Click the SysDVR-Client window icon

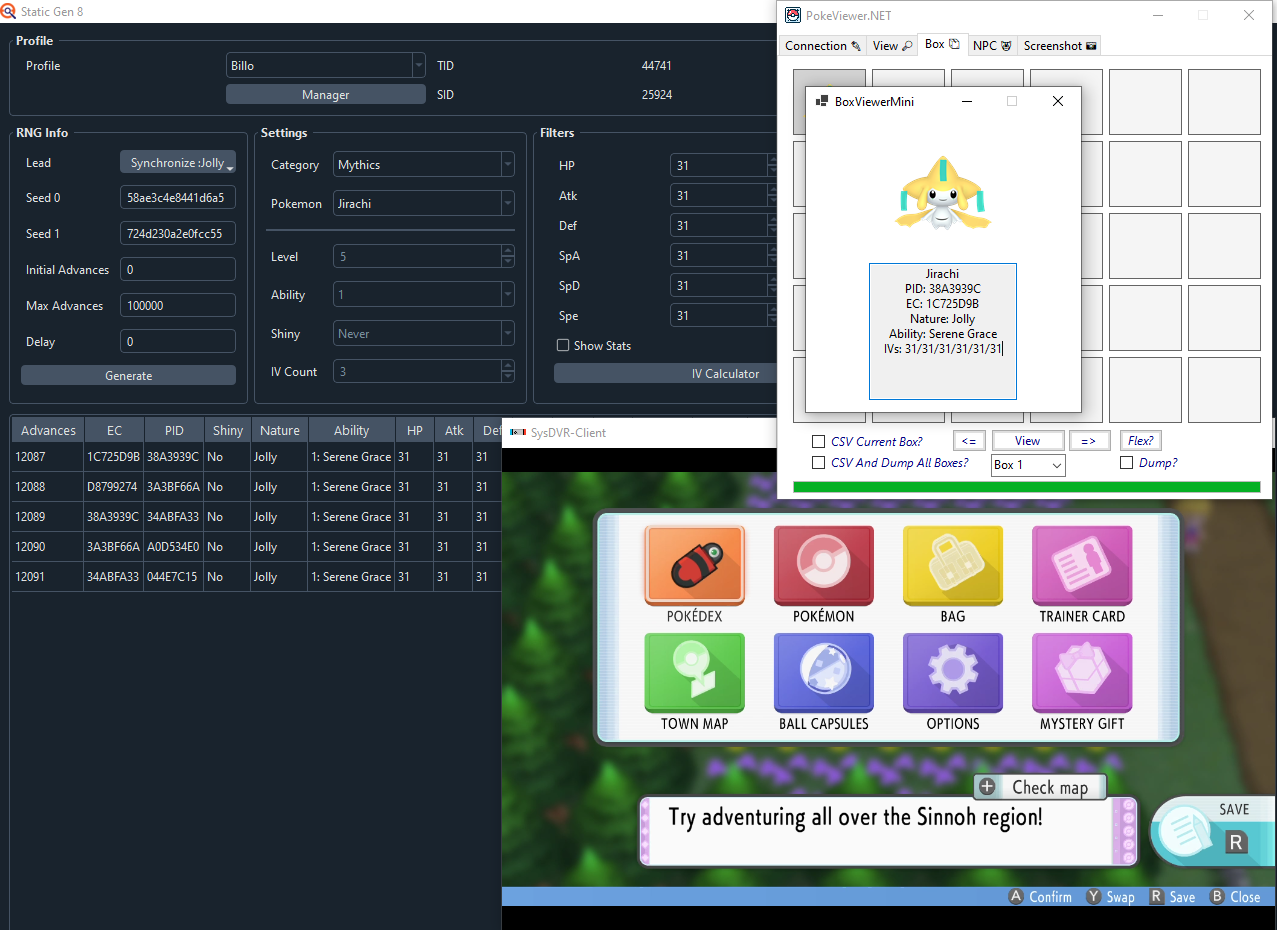518,433
